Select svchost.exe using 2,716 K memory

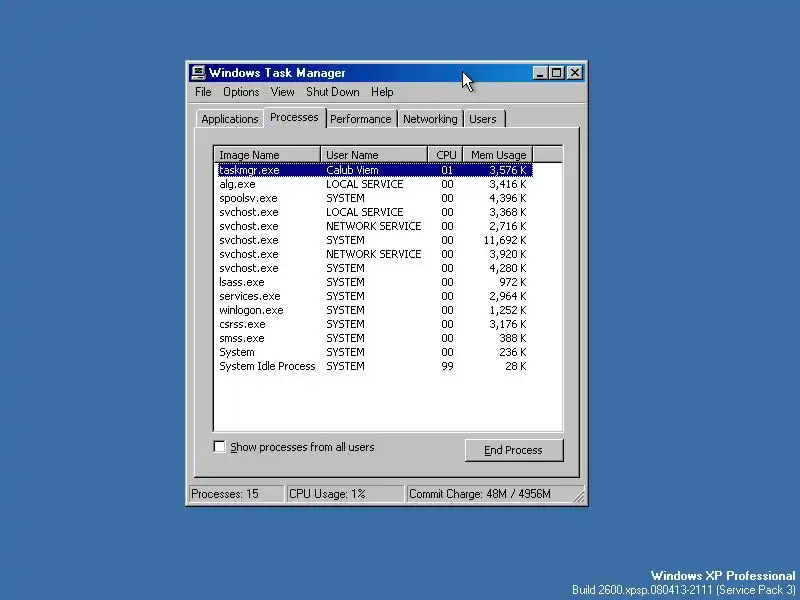click(x=374, y=226)
